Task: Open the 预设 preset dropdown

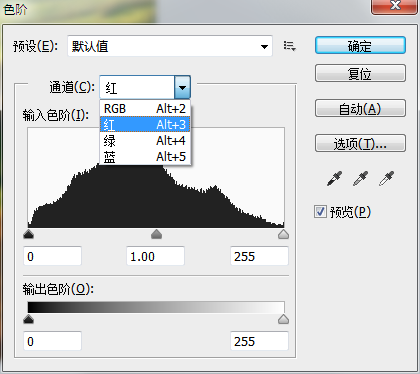Action: (x=170, y=46)
